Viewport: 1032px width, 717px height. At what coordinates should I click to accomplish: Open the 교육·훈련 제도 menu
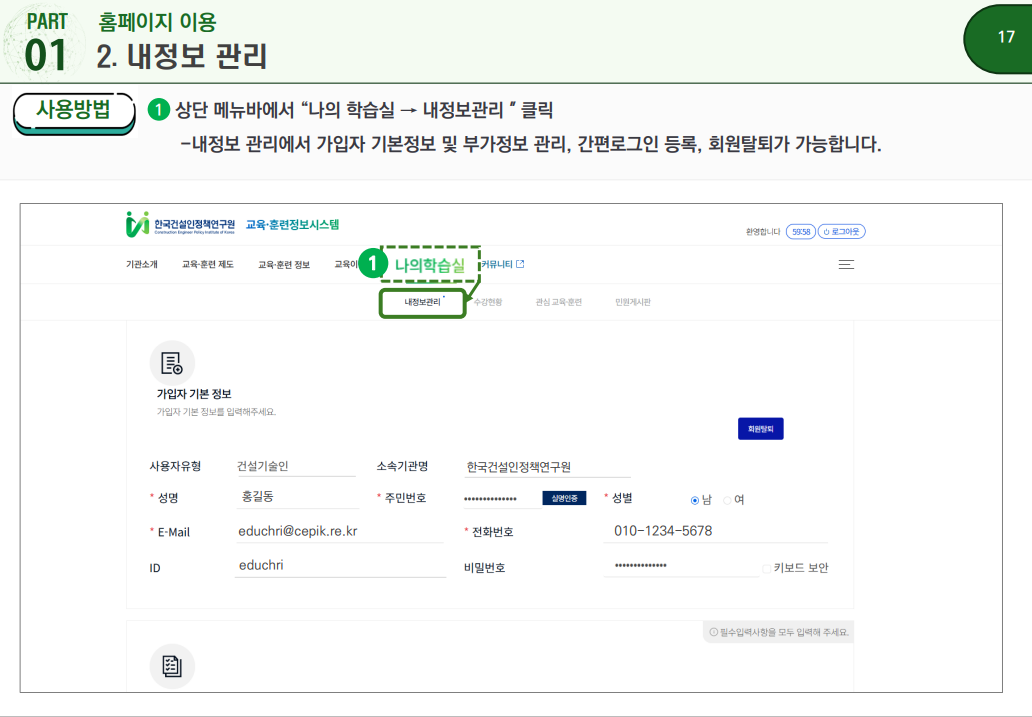point(207,264)
